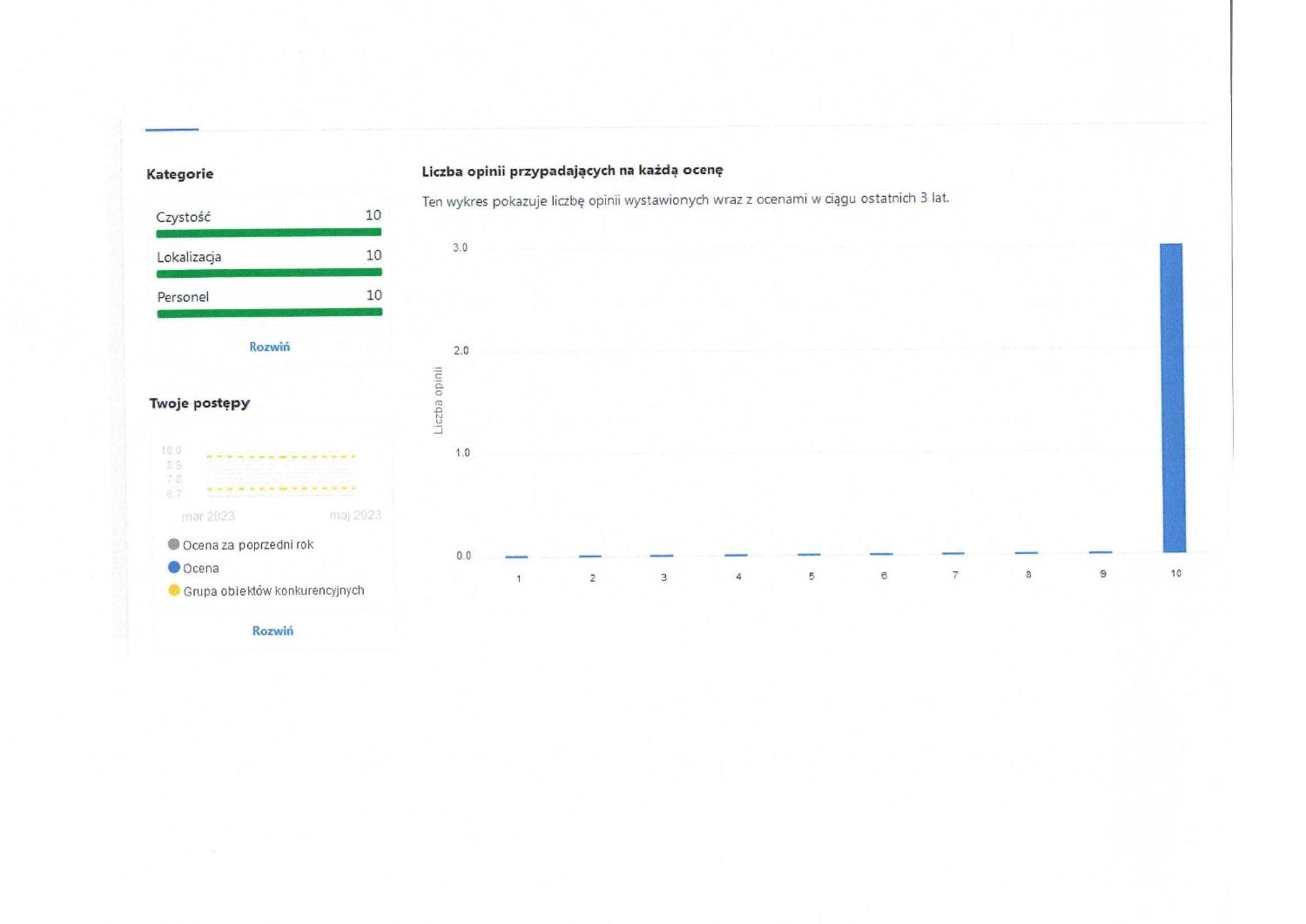Click the chart description starting Ten wykres pokazuje
Screen dimensions: 1306x924
point(685,199)
